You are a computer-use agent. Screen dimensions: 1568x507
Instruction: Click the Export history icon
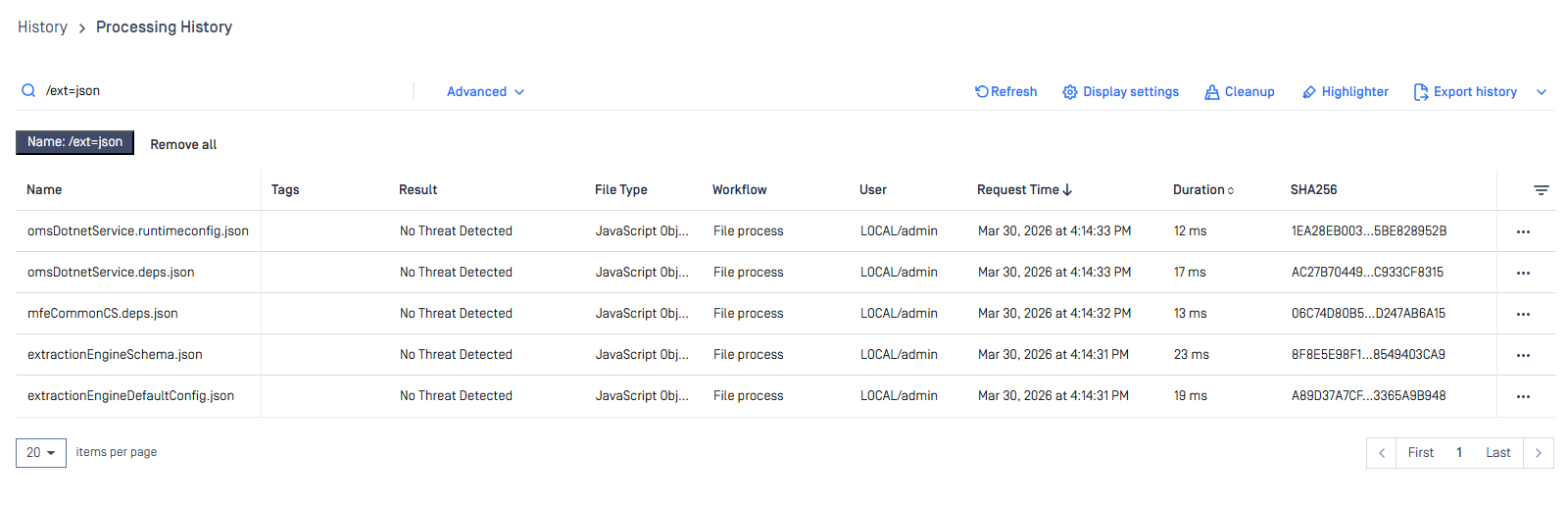(1421, 92)
